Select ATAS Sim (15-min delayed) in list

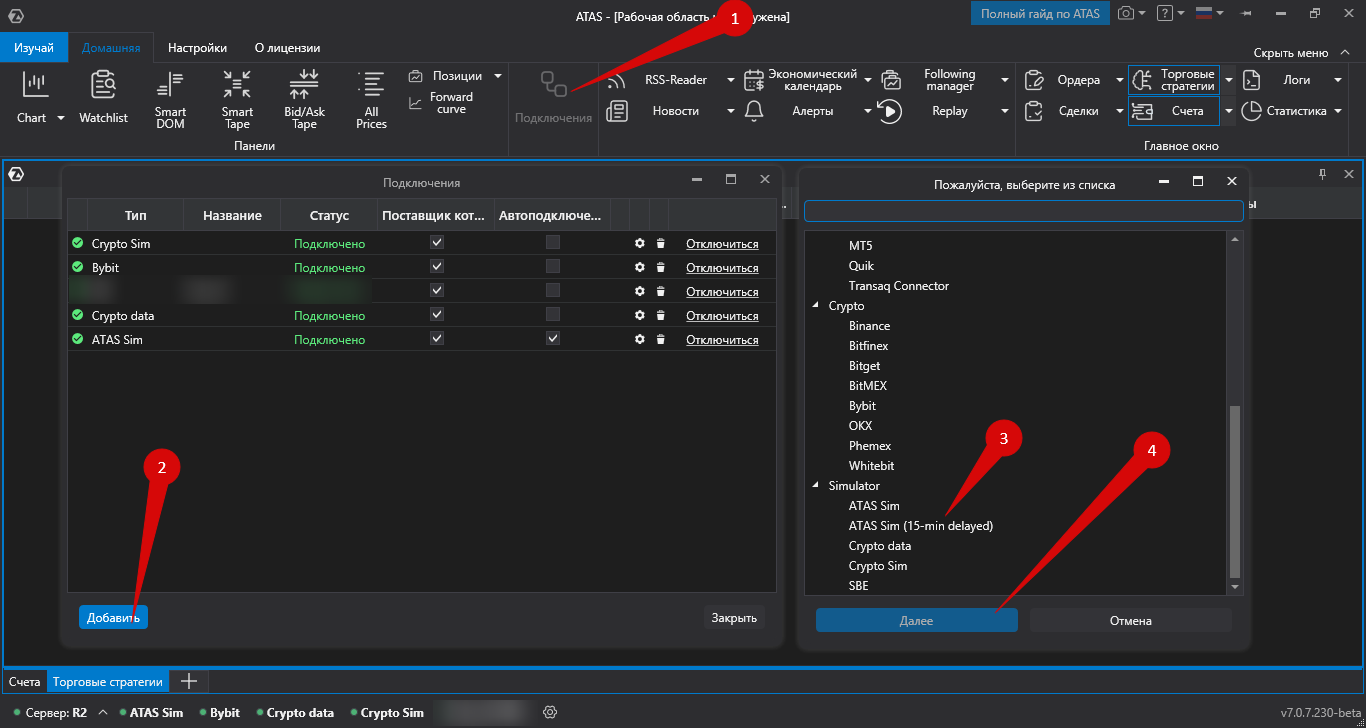[921, 526]
